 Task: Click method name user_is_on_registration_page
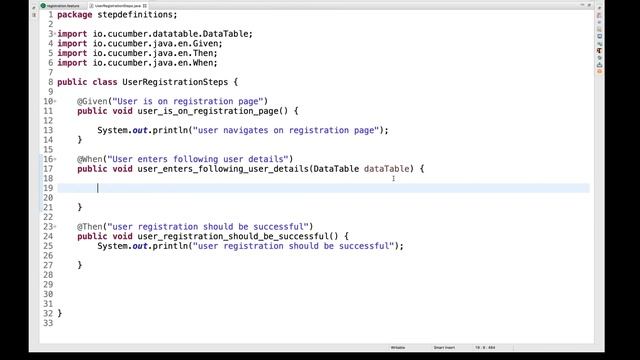(x=210, y=111)
